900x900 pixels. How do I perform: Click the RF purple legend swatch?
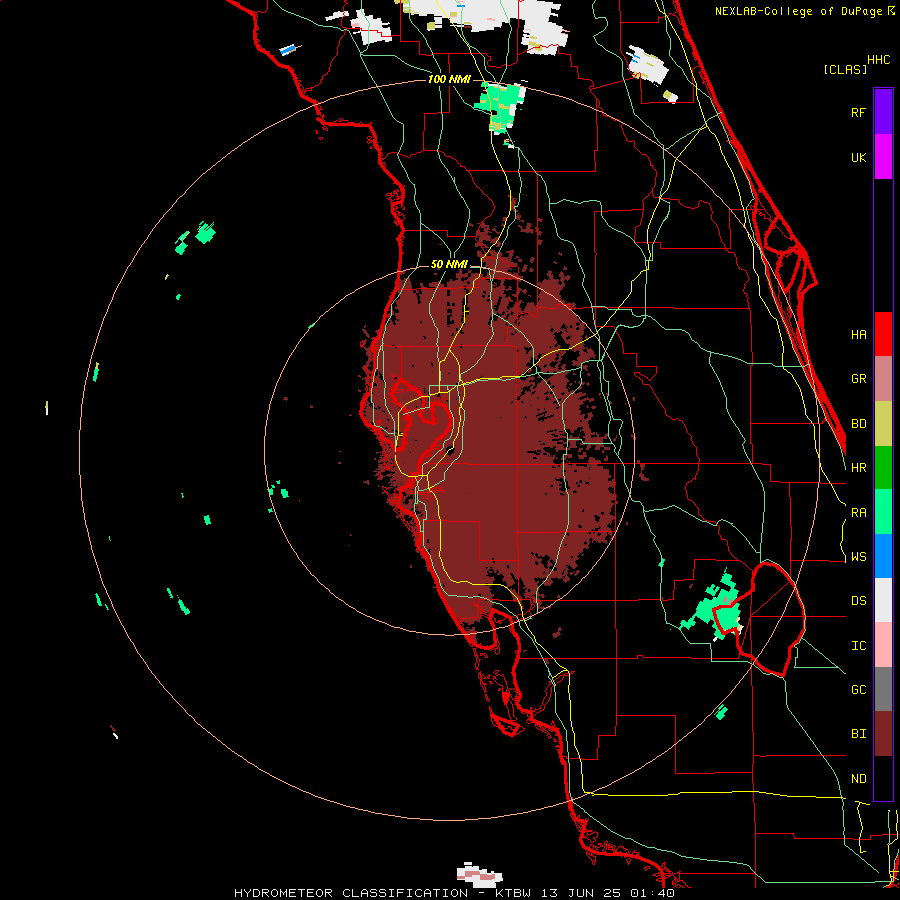883,112
